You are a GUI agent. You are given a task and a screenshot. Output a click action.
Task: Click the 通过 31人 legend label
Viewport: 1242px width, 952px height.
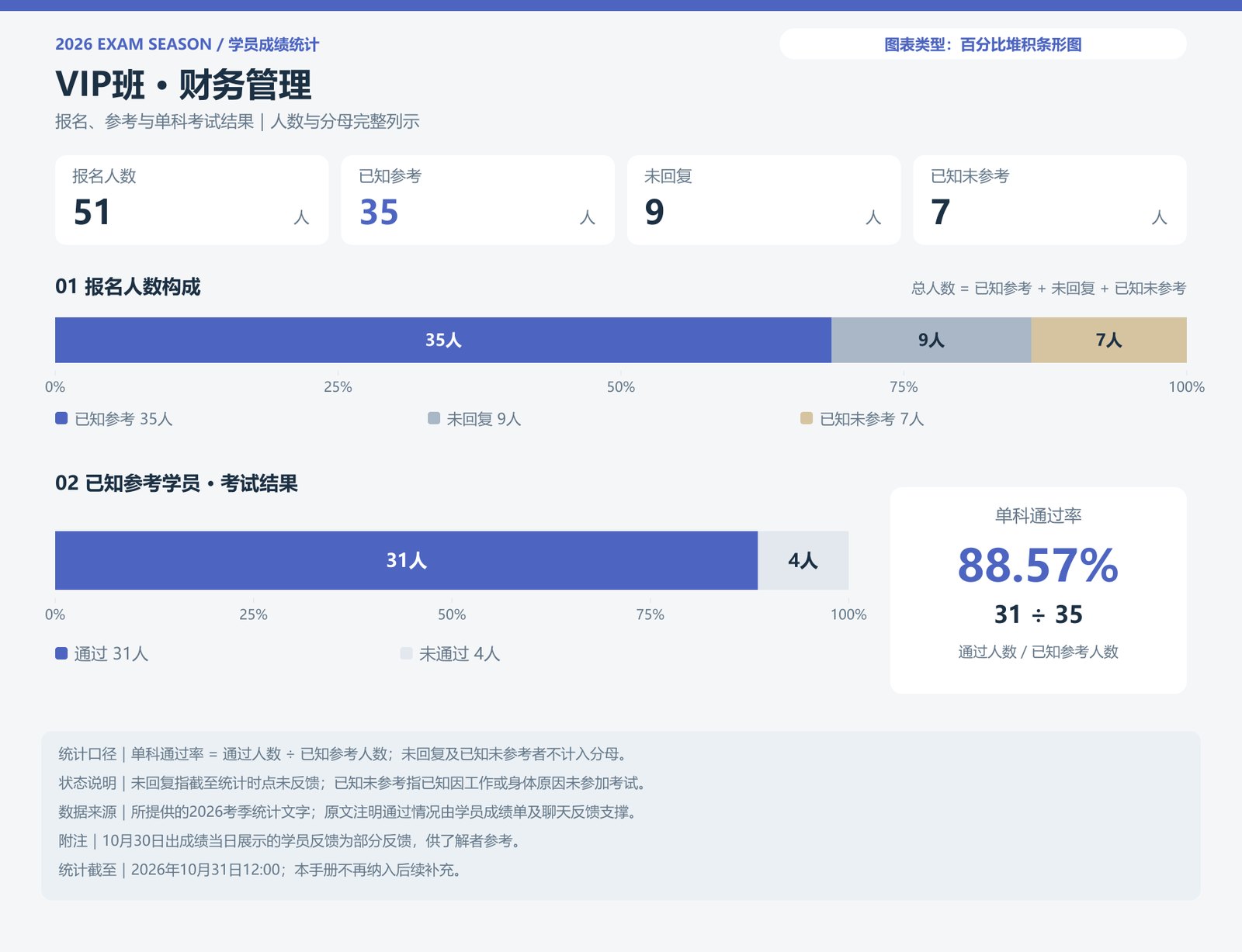[111, 654]
